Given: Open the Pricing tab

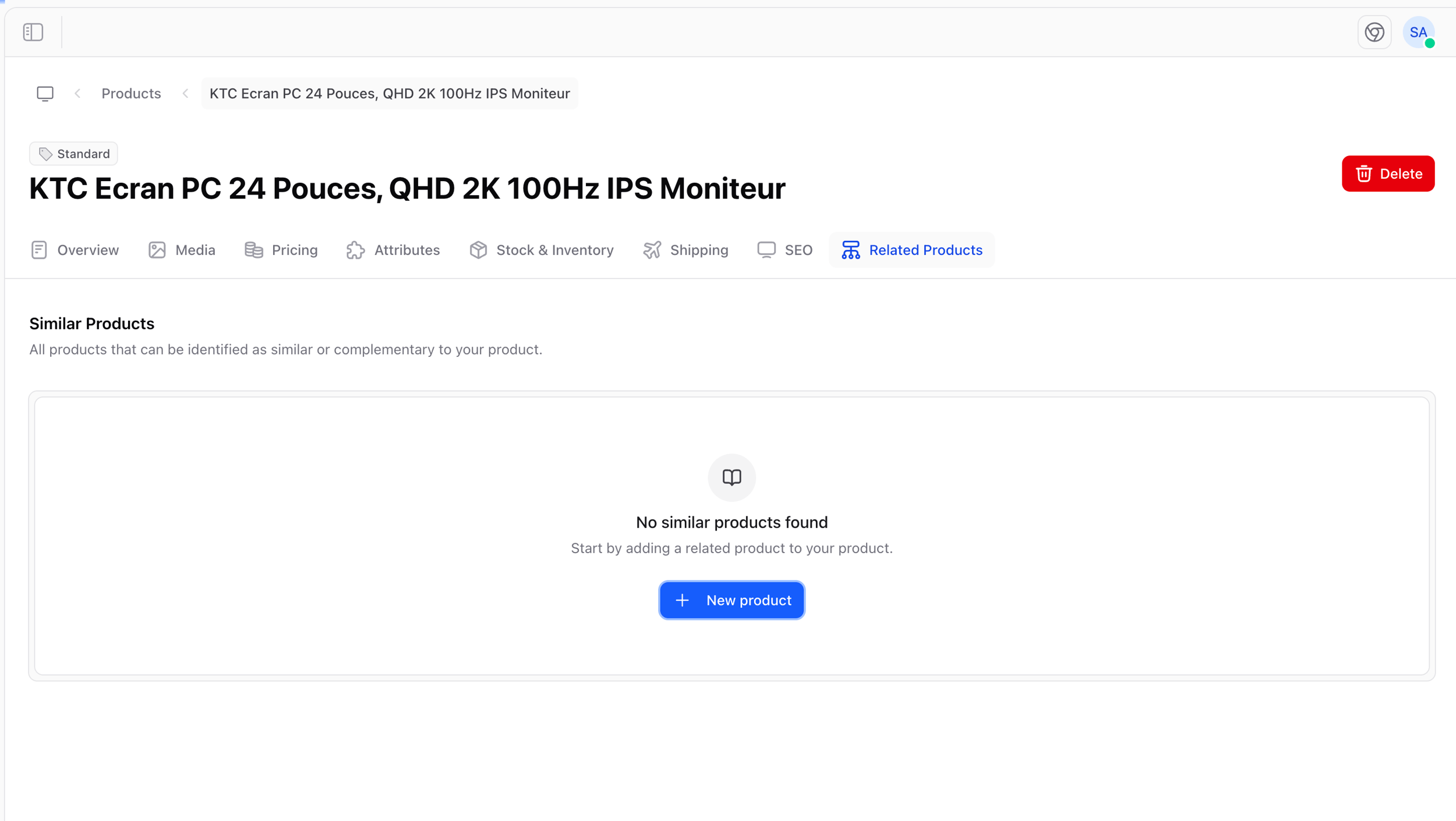Looking at the screenshot, I should pyautogui.click(x=281, y=250).
